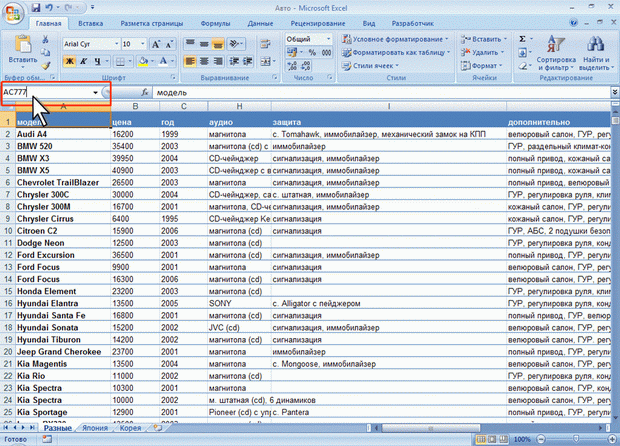Decrease font size with the small A

coord(169,44)
